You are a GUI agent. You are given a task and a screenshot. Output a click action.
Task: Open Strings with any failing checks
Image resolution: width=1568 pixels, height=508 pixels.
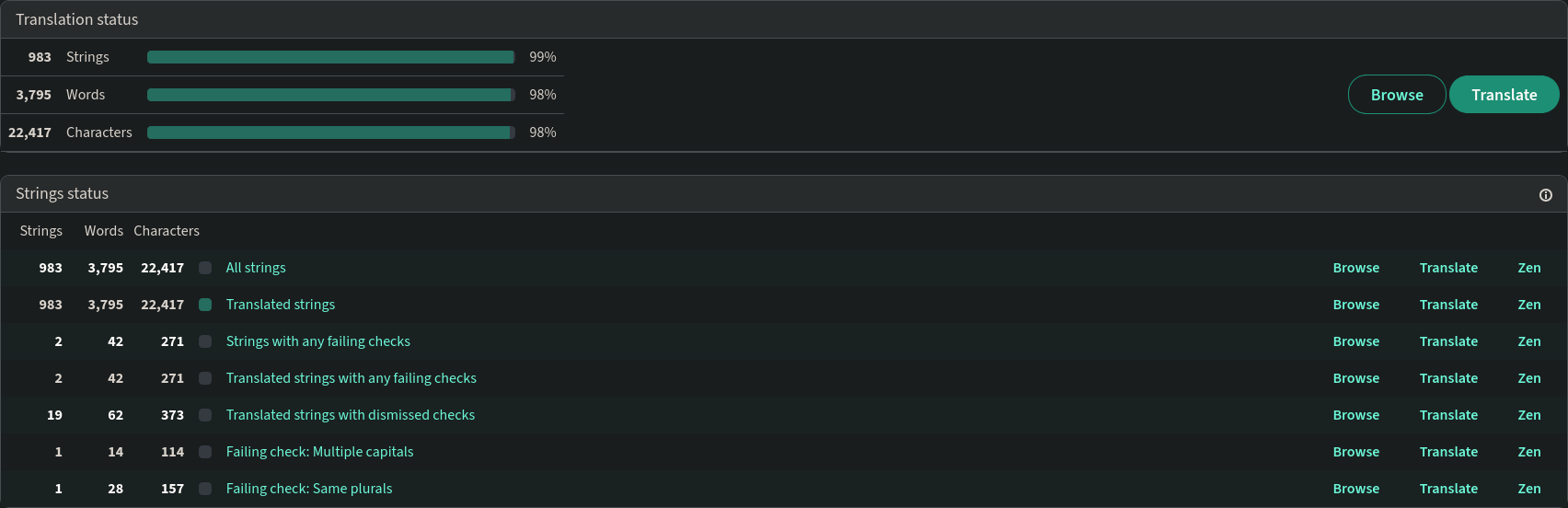pyautogui.click(x=318, y=341)
